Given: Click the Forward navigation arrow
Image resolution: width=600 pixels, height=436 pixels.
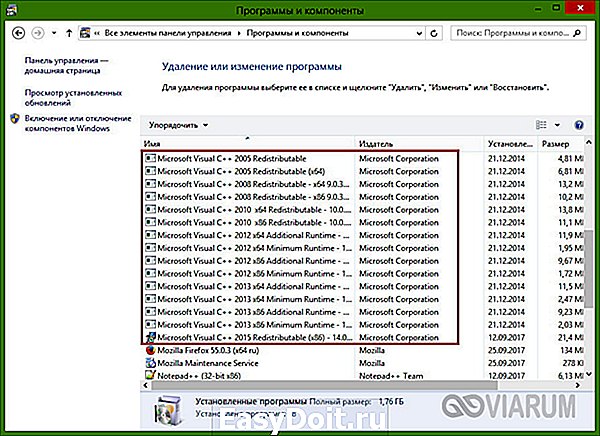Looking at the screenshot, I should tap(38, 33).
